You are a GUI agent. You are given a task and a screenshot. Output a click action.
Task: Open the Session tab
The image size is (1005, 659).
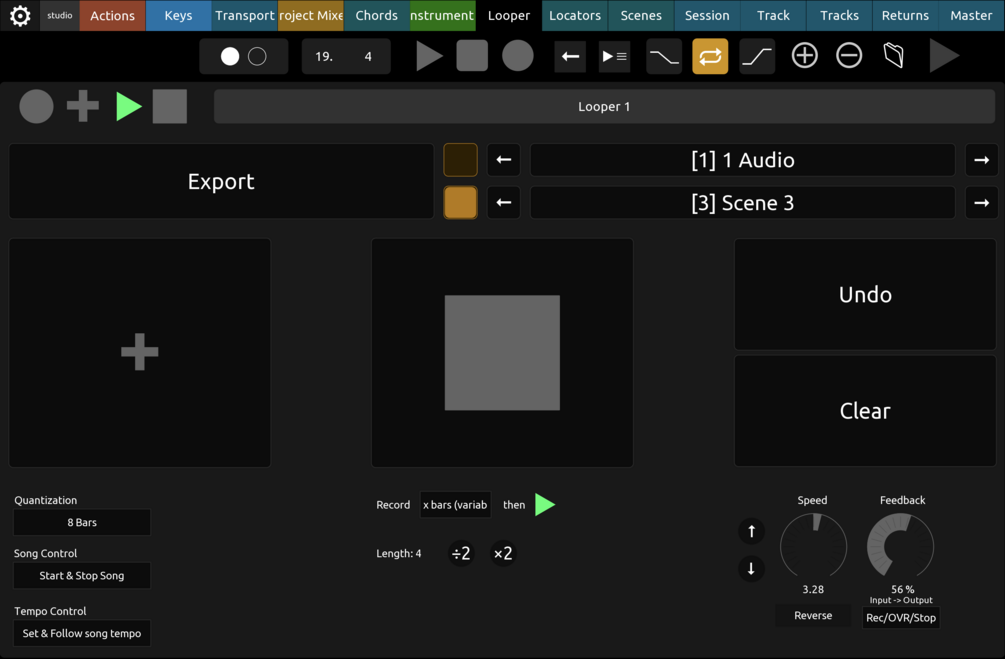tap(707, 15)
